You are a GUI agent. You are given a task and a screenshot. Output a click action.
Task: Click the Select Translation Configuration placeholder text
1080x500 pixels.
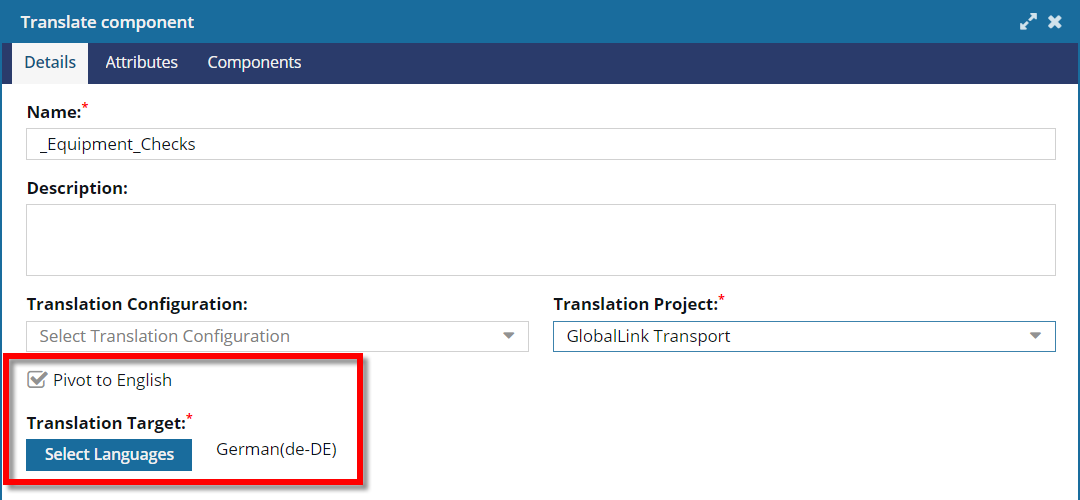tap(165, 336)
